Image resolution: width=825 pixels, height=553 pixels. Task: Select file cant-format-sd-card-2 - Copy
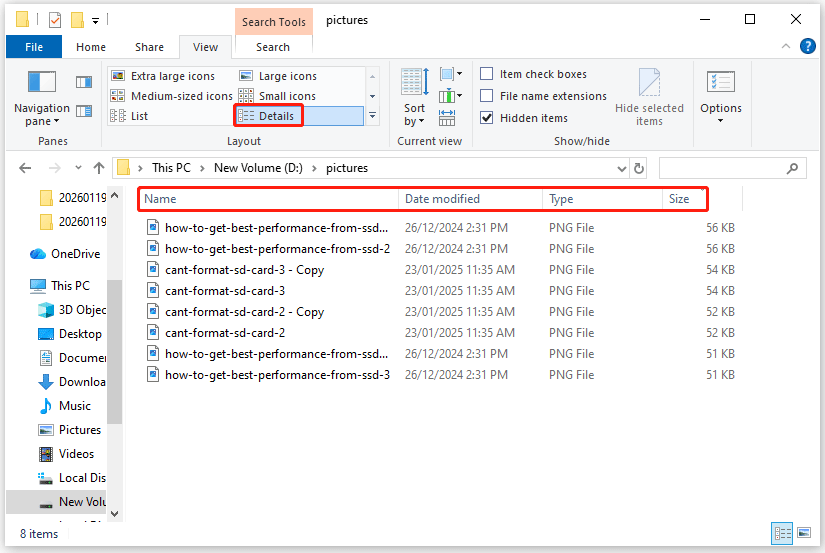click(x=244, y=312)
